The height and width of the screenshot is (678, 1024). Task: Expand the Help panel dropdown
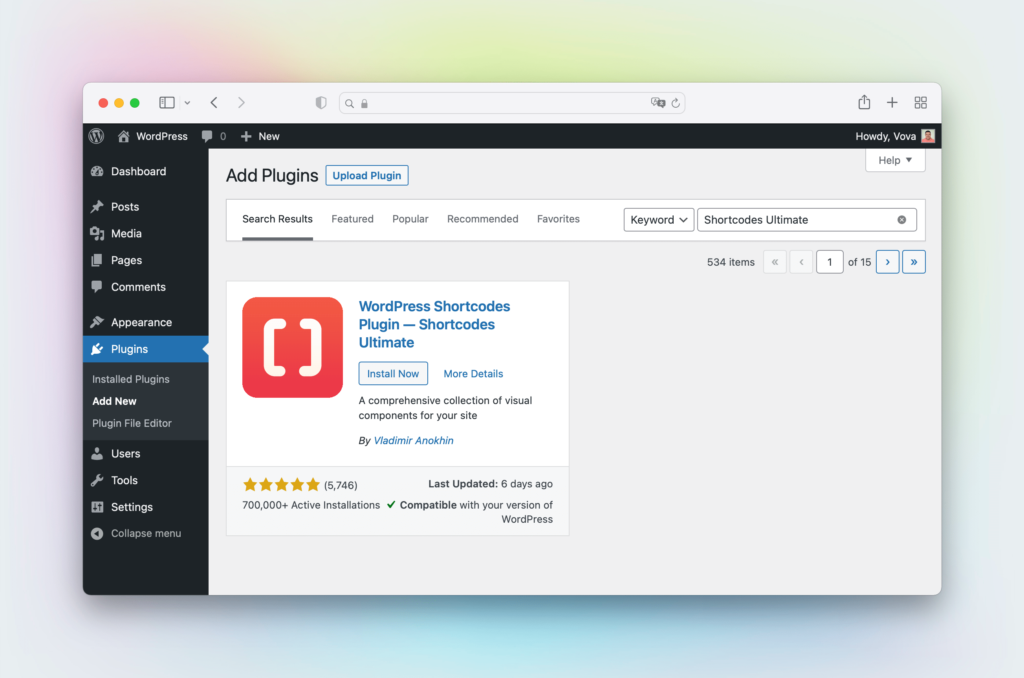[895, 160]
